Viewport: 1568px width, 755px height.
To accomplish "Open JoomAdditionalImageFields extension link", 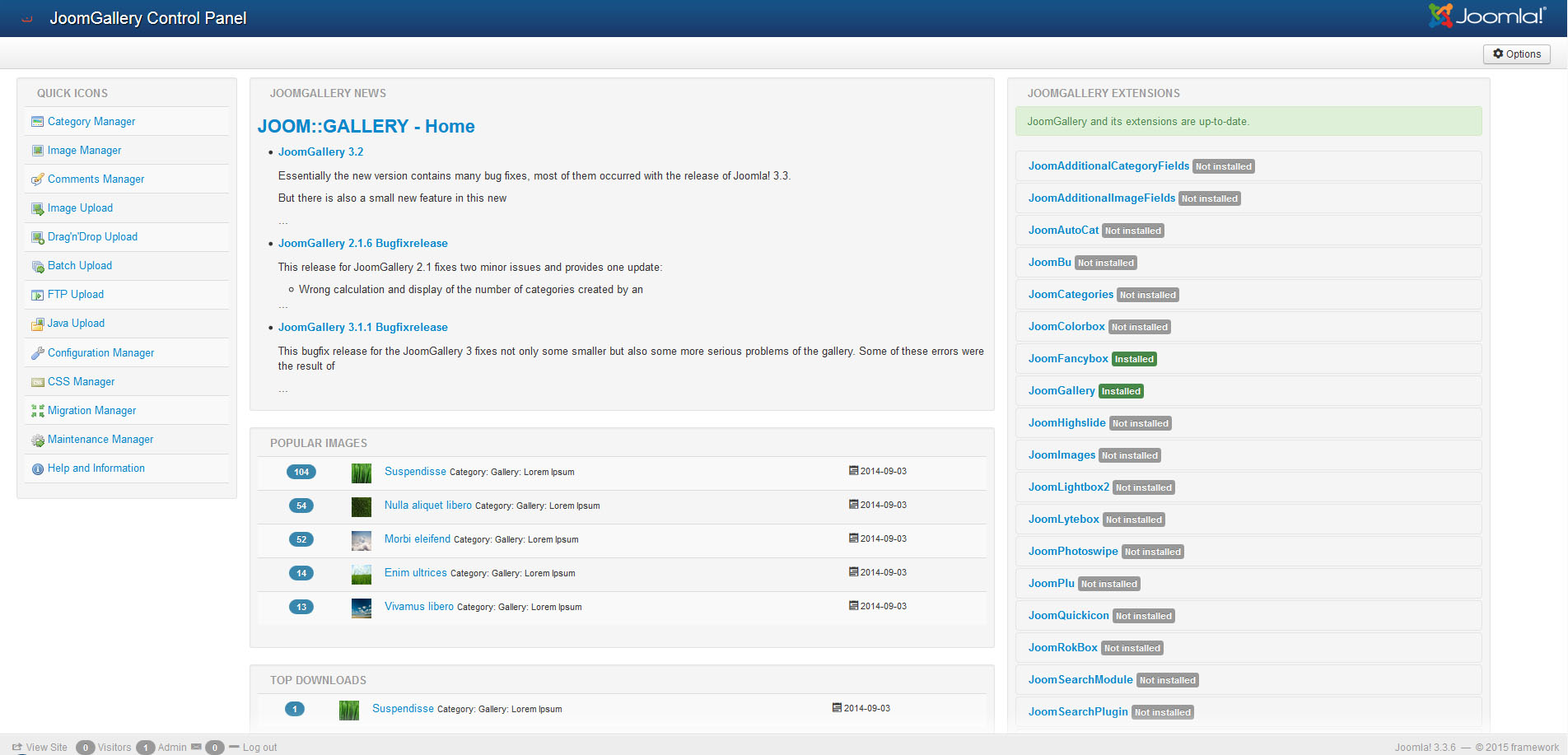I will pos(1102,198).
